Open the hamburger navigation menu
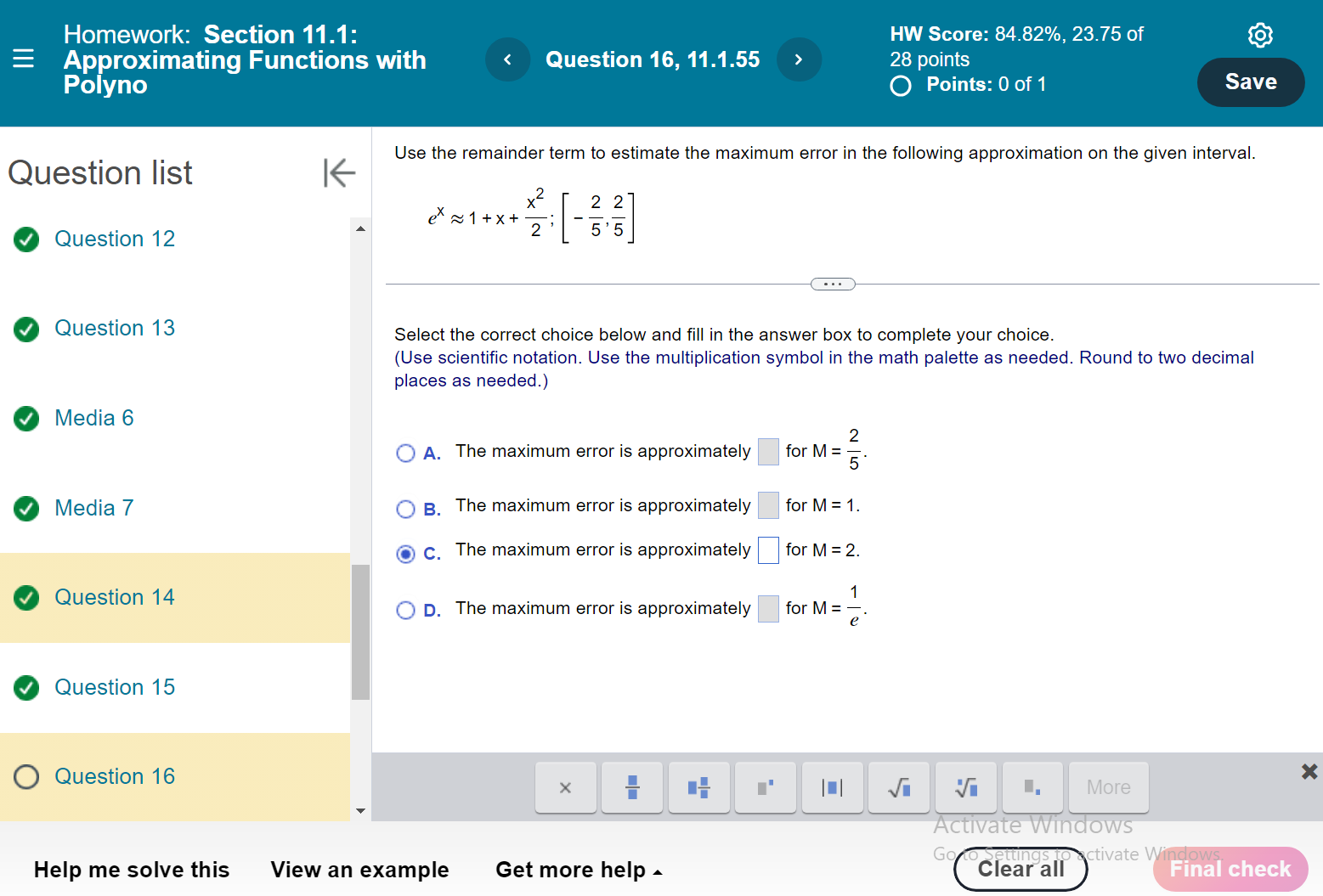Viewport: 1323px width, 896px height. coord(24,59)
